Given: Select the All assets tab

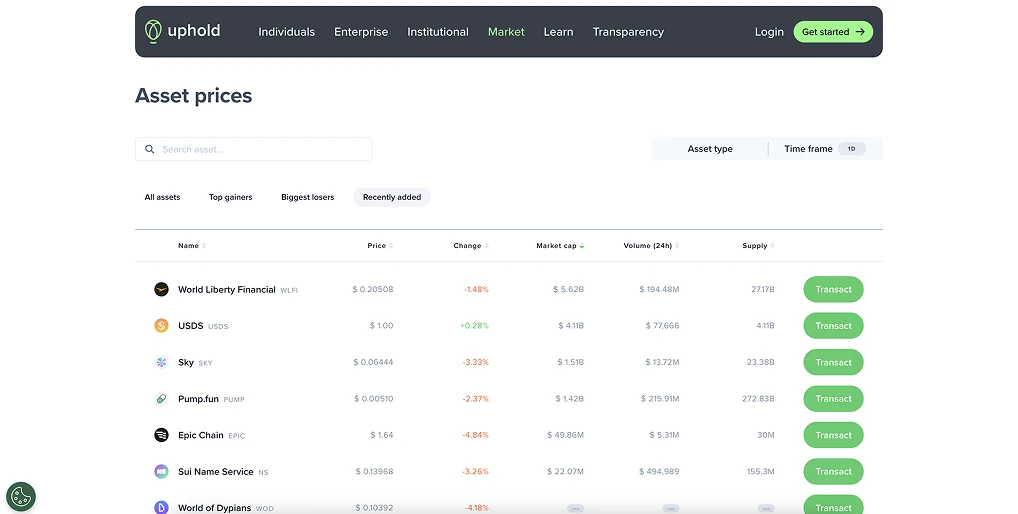Looking at the screenshot, I should tap(162, 197).
